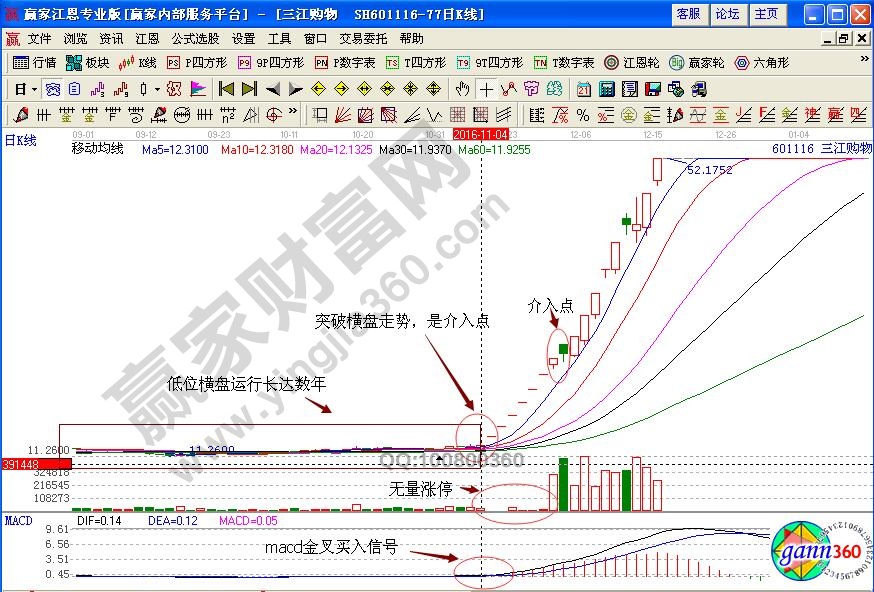
Task: Jump to first record with skip-back arrow
Action: pyautogui.click(x=226, y=89)
